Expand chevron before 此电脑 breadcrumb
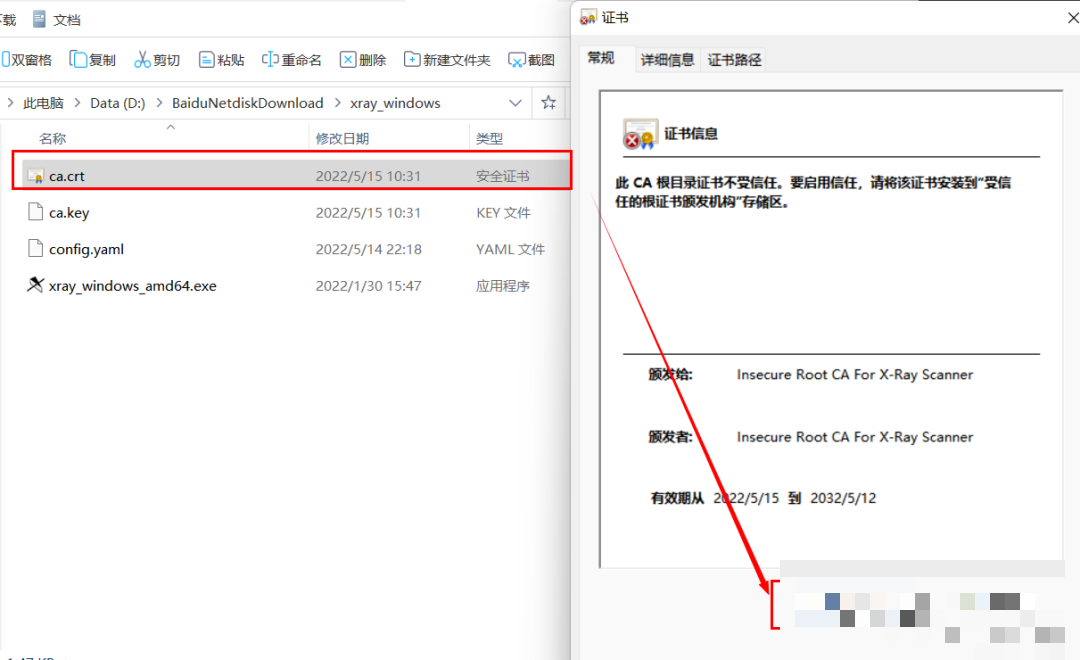This screenshot has height=660, width=1080. point(10,103)
